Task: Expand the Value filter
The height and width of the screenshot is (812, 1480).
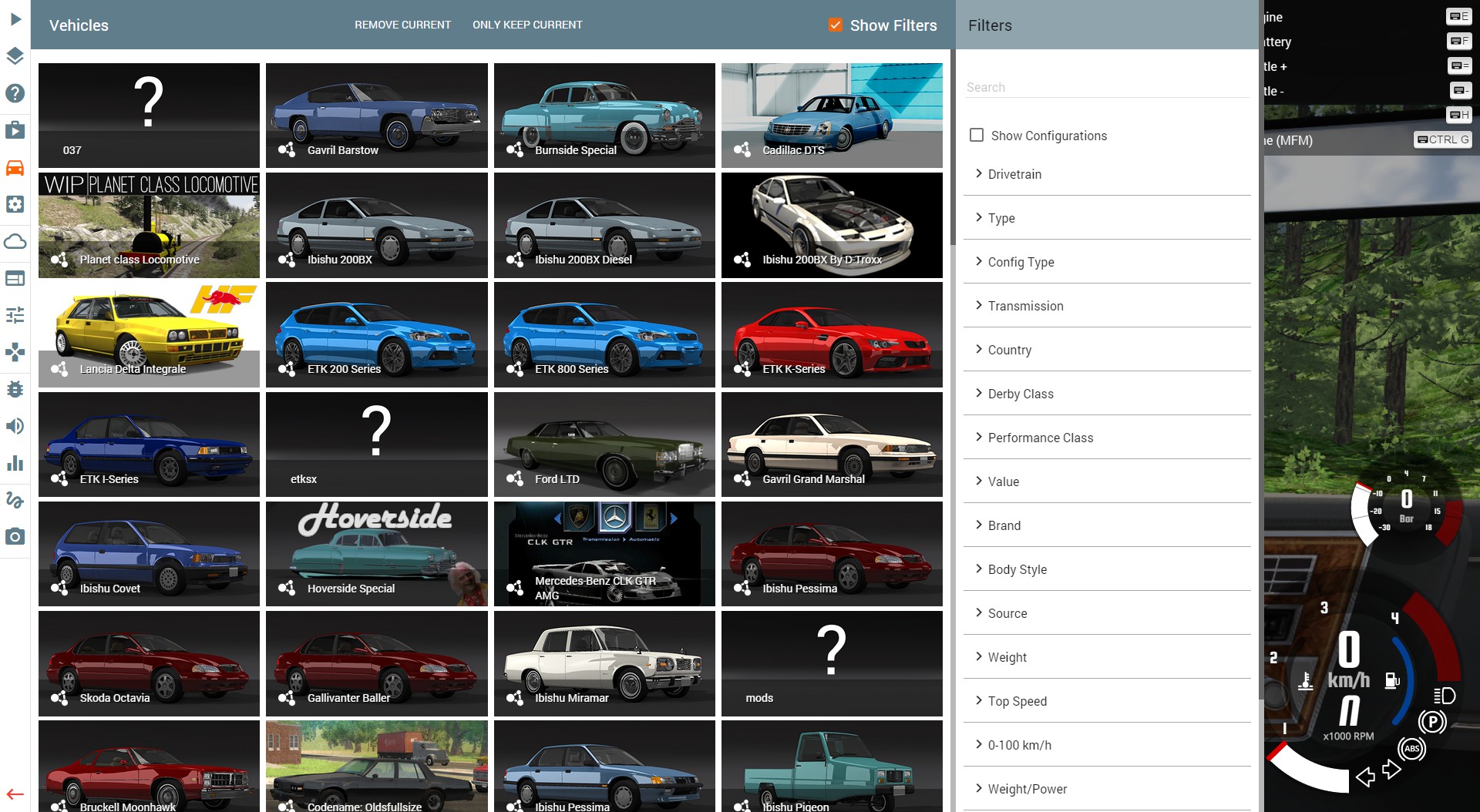Action: (x=1107, y=481)
